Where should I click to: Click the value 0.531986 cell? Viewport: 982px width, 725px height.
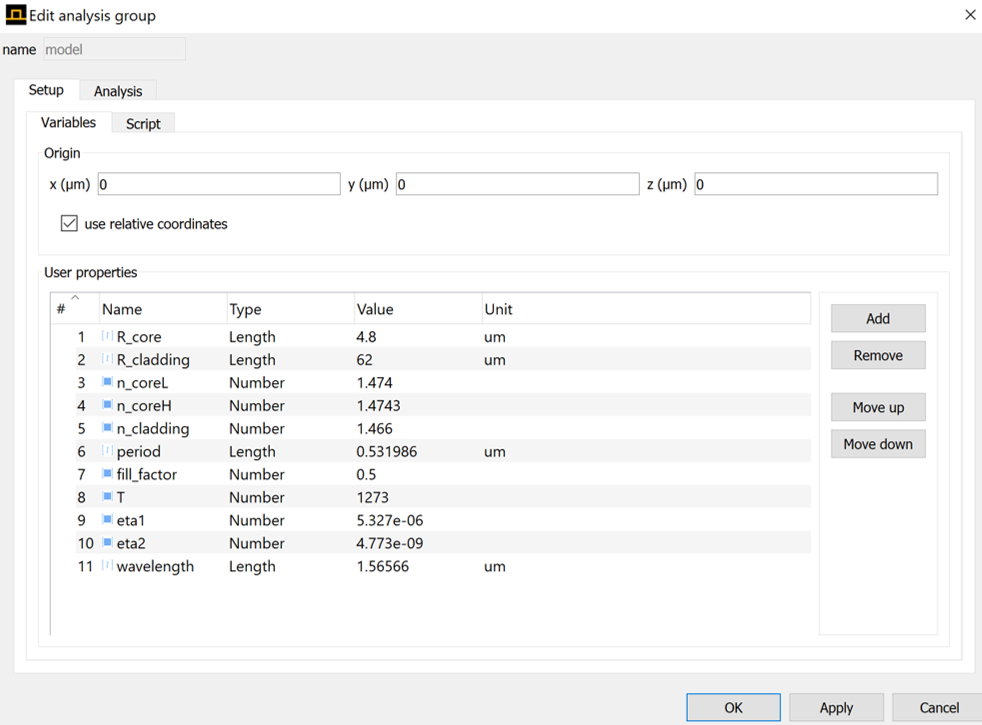click(x=386, y=451)
